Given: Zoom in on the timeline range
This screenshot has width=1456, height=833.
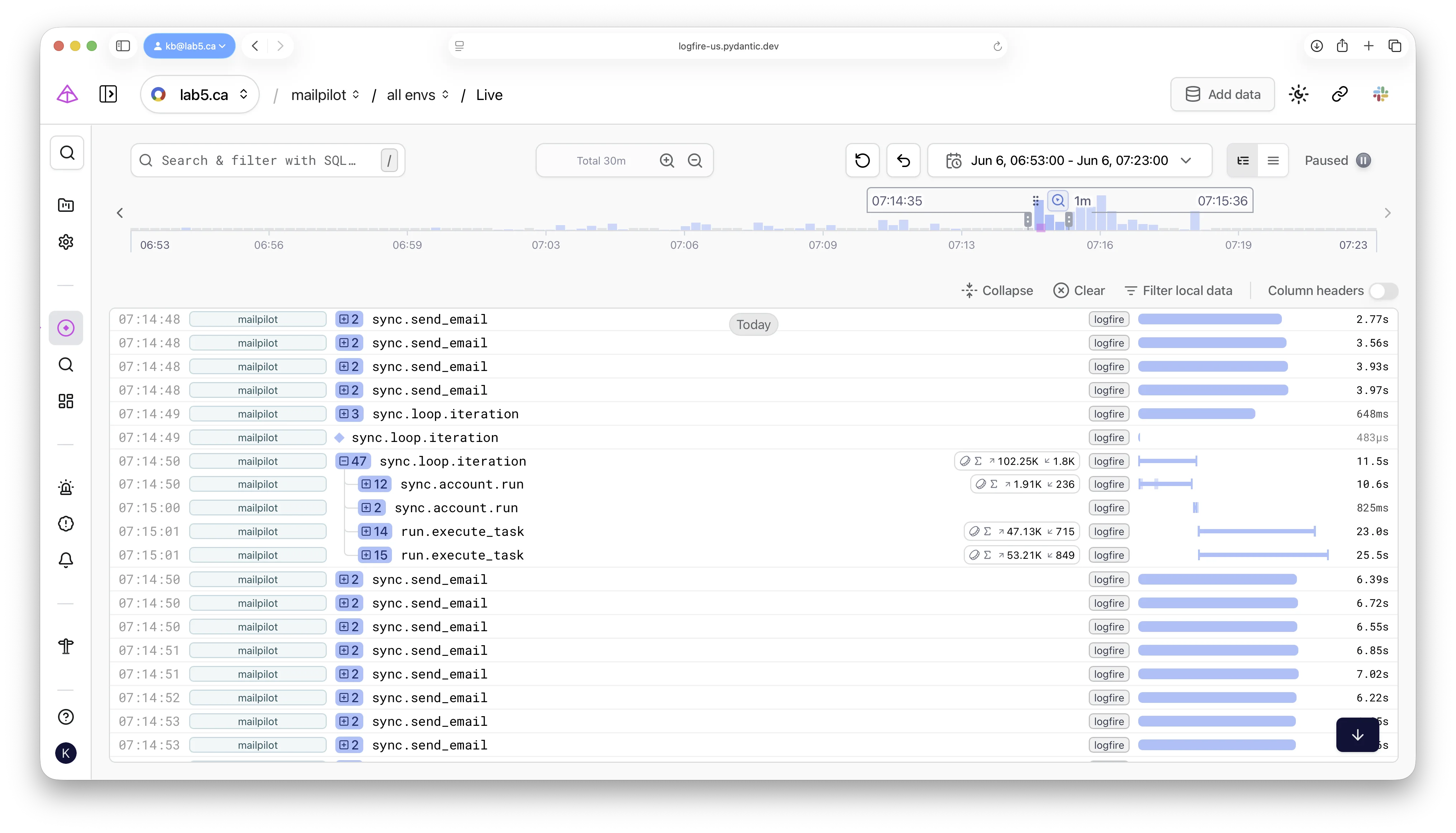Looking at the screenshot, I should (x=667, y=160).
